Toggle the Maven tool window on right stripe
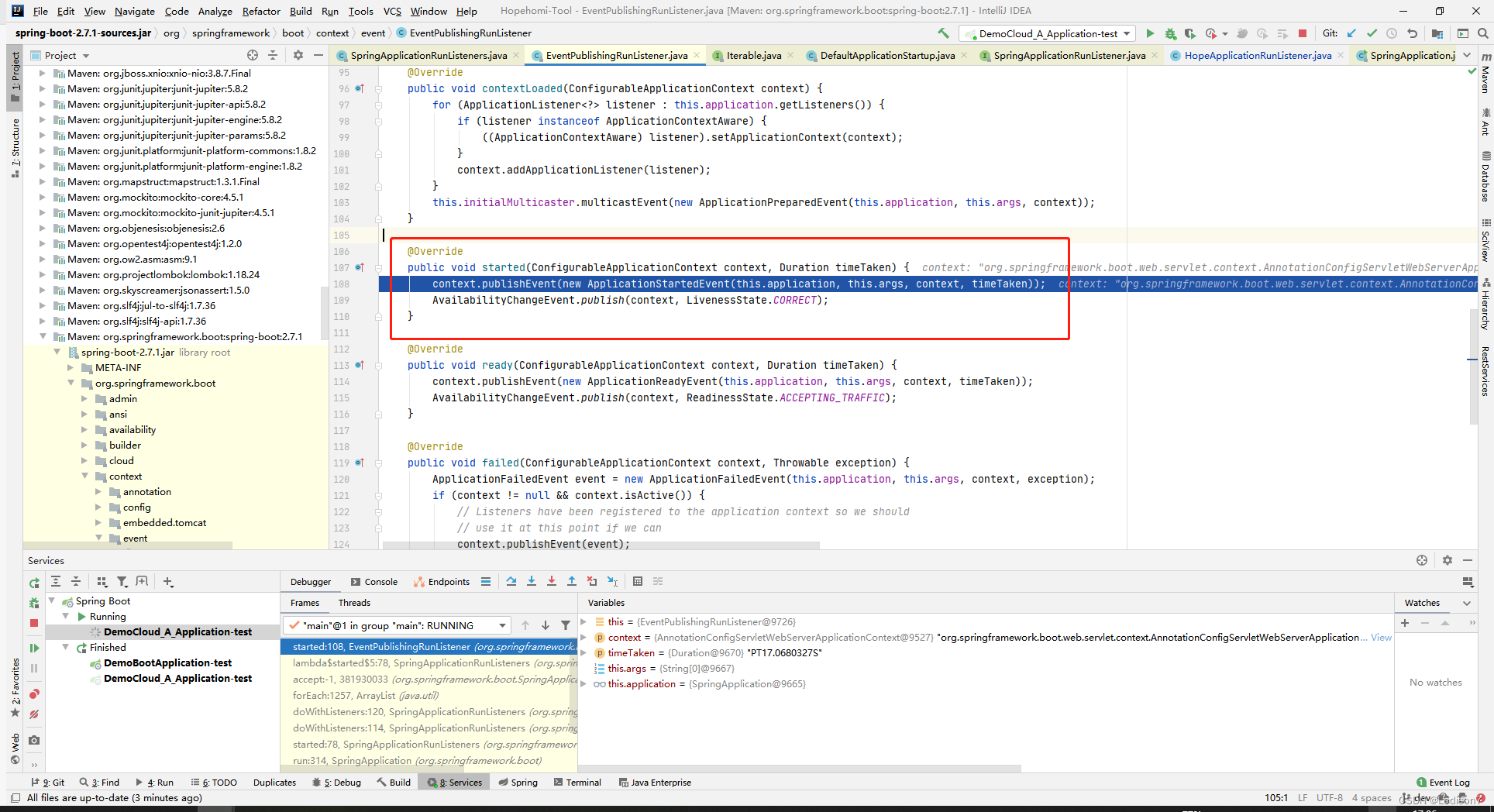The image size is (1494, 812). [1485, 74]
